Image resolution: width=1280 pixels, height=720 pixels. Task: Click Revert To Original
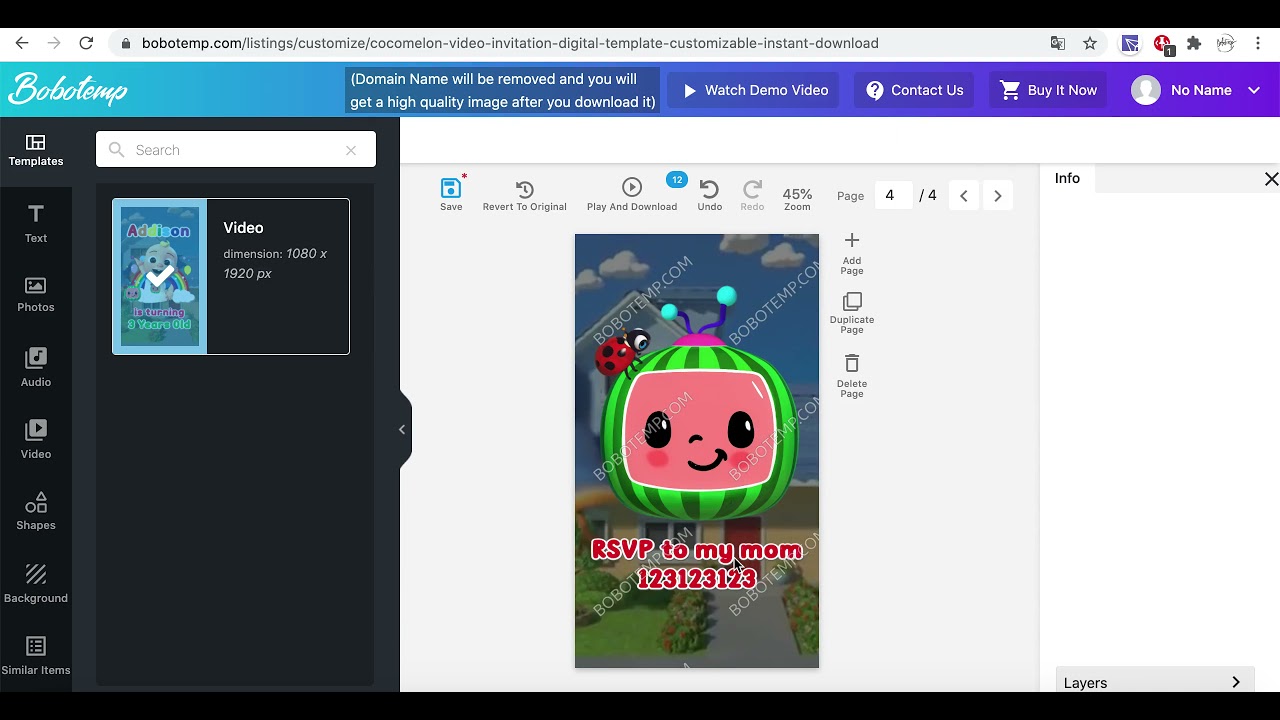(x=524, y=195)
